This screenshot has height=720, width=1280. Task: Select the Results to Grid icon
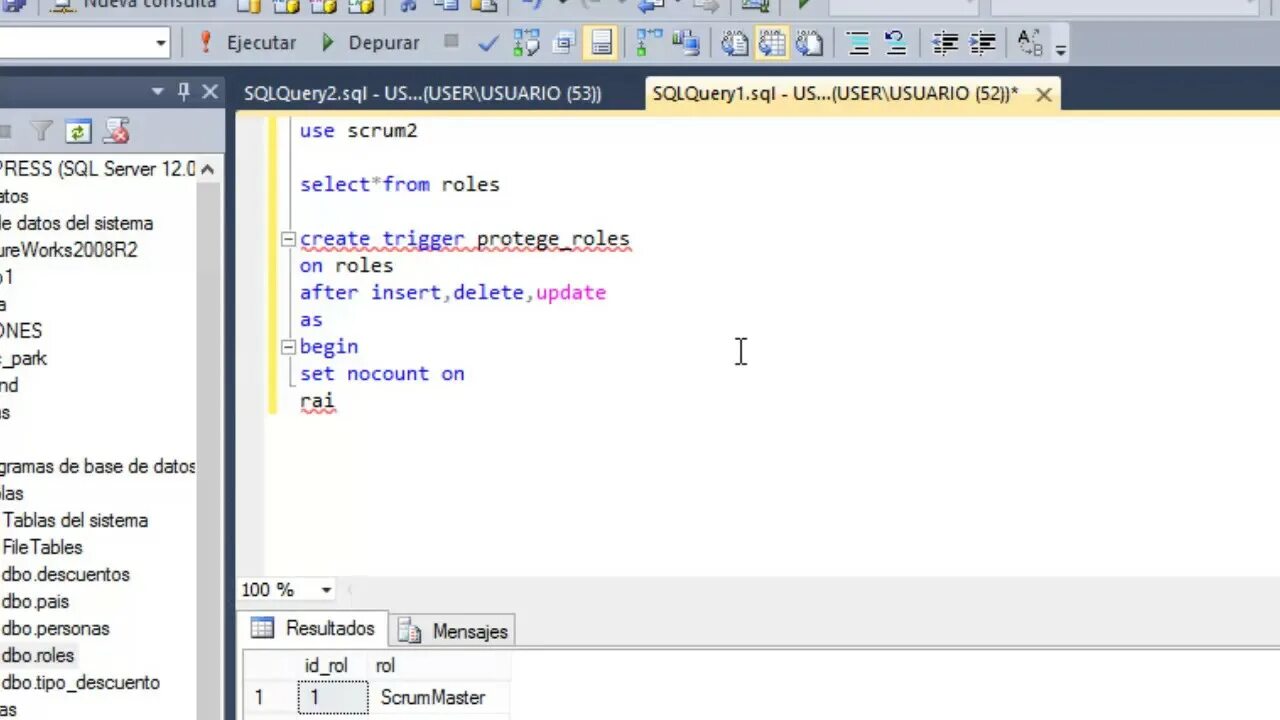click(771, 43)
